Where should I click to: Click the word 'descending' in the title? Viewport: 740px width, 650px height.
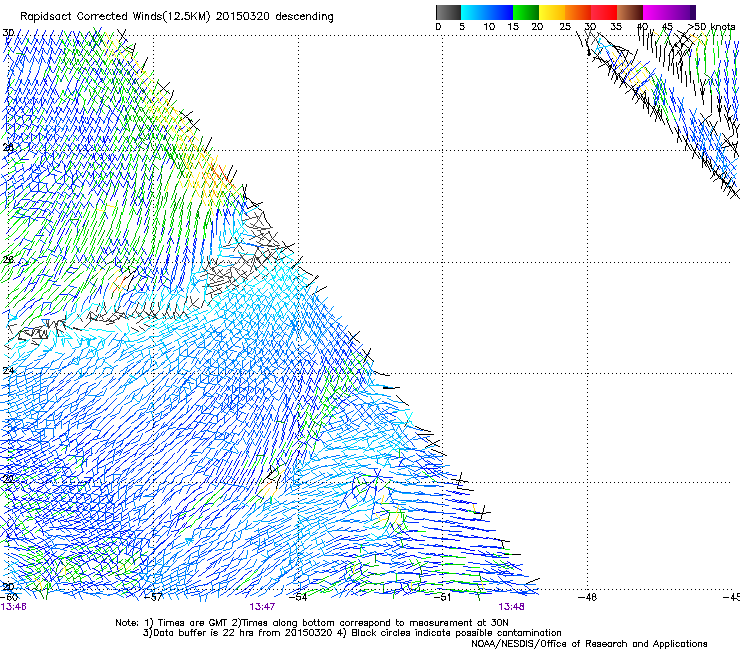click(x=304, y=17)
